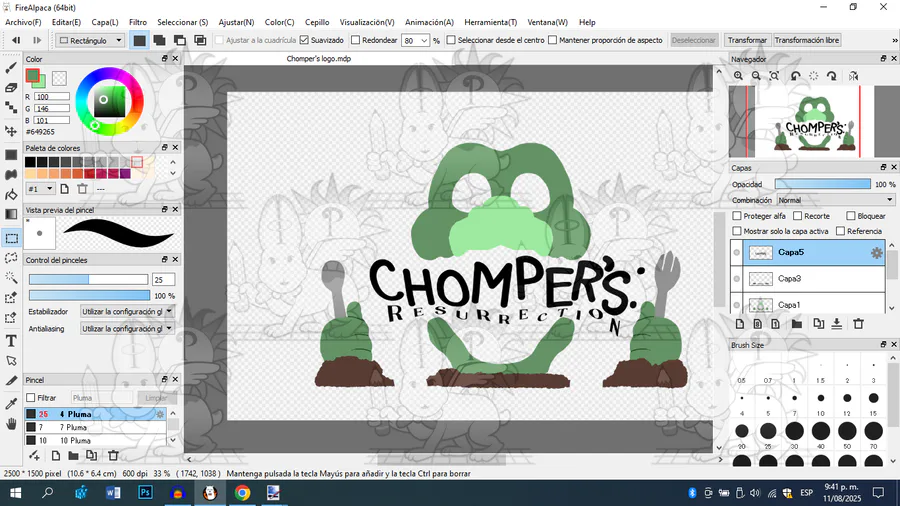Viewport: 900px width, 506px height.
Task: Fit canvas to window in Navigator
Action: [774, 76]
